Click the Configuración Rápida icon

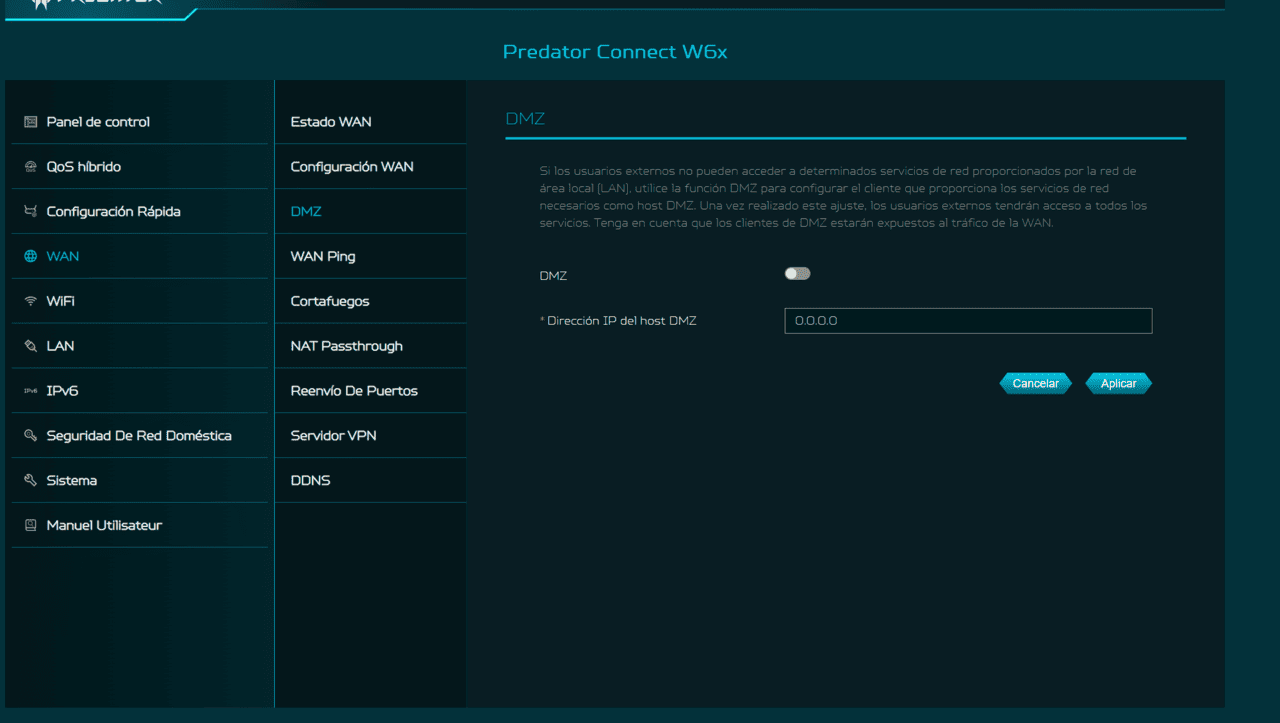[30, 212]
